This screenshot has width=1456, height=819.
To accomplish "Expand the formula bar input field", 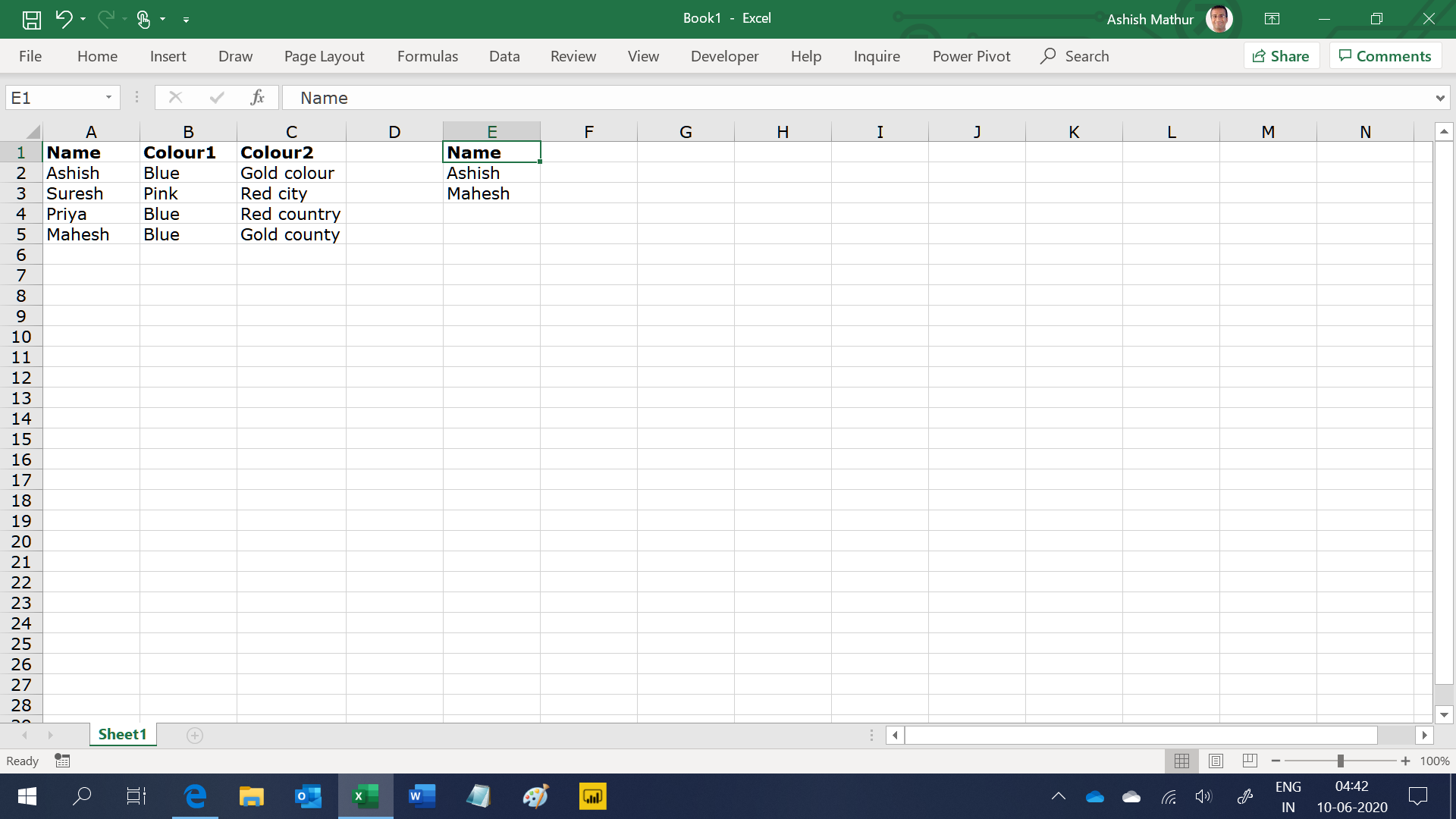I will (1440, 98).
